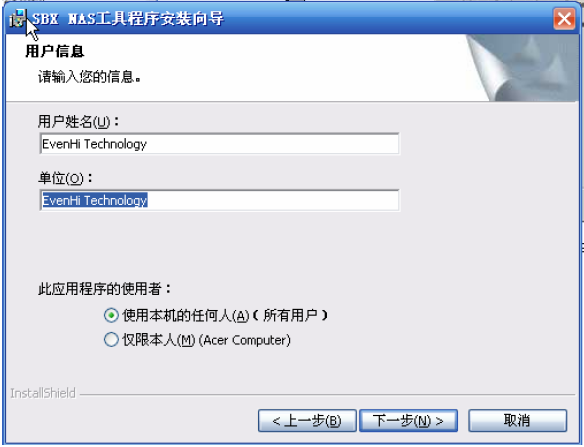The width and height of the screenshot is (584, 447).
Task: Click the SBX NAS工具程序安装向导 title bar
Action: [291, 19]
